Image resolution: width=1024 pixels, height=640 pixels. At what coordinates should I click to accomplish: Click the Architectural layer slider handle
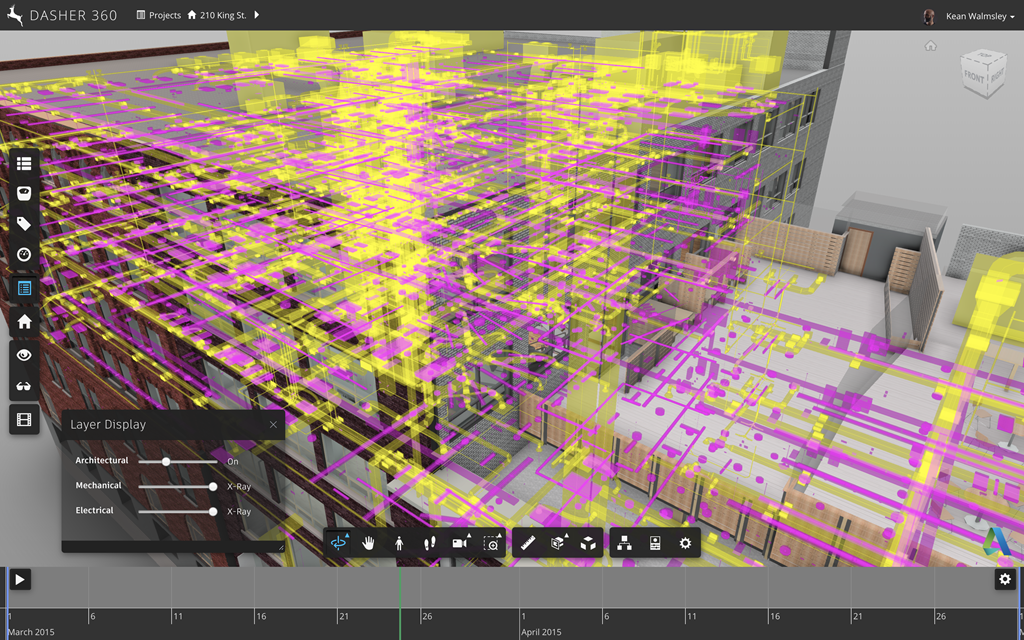(x=166, y=462)
